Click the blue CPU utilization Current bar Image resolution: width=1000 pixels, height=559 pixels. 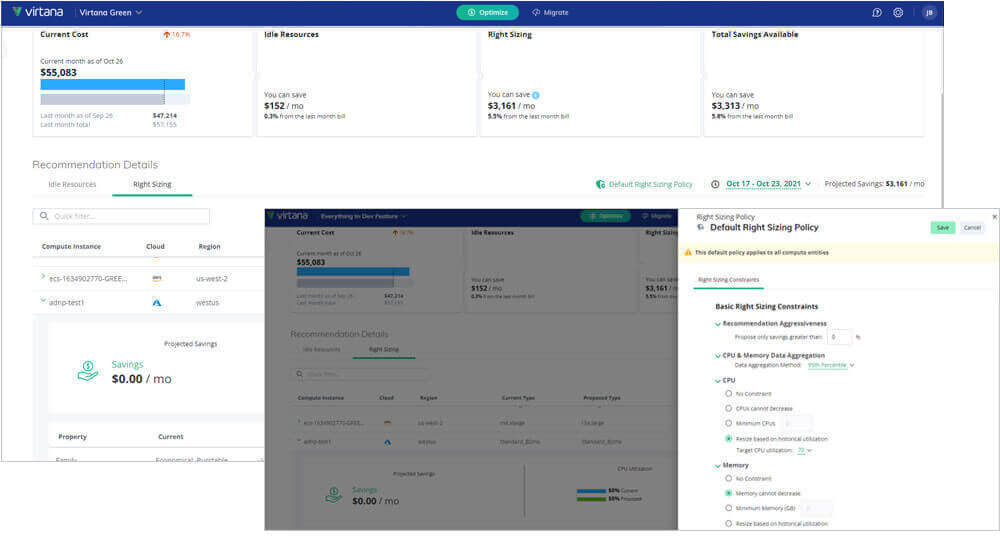591,491
